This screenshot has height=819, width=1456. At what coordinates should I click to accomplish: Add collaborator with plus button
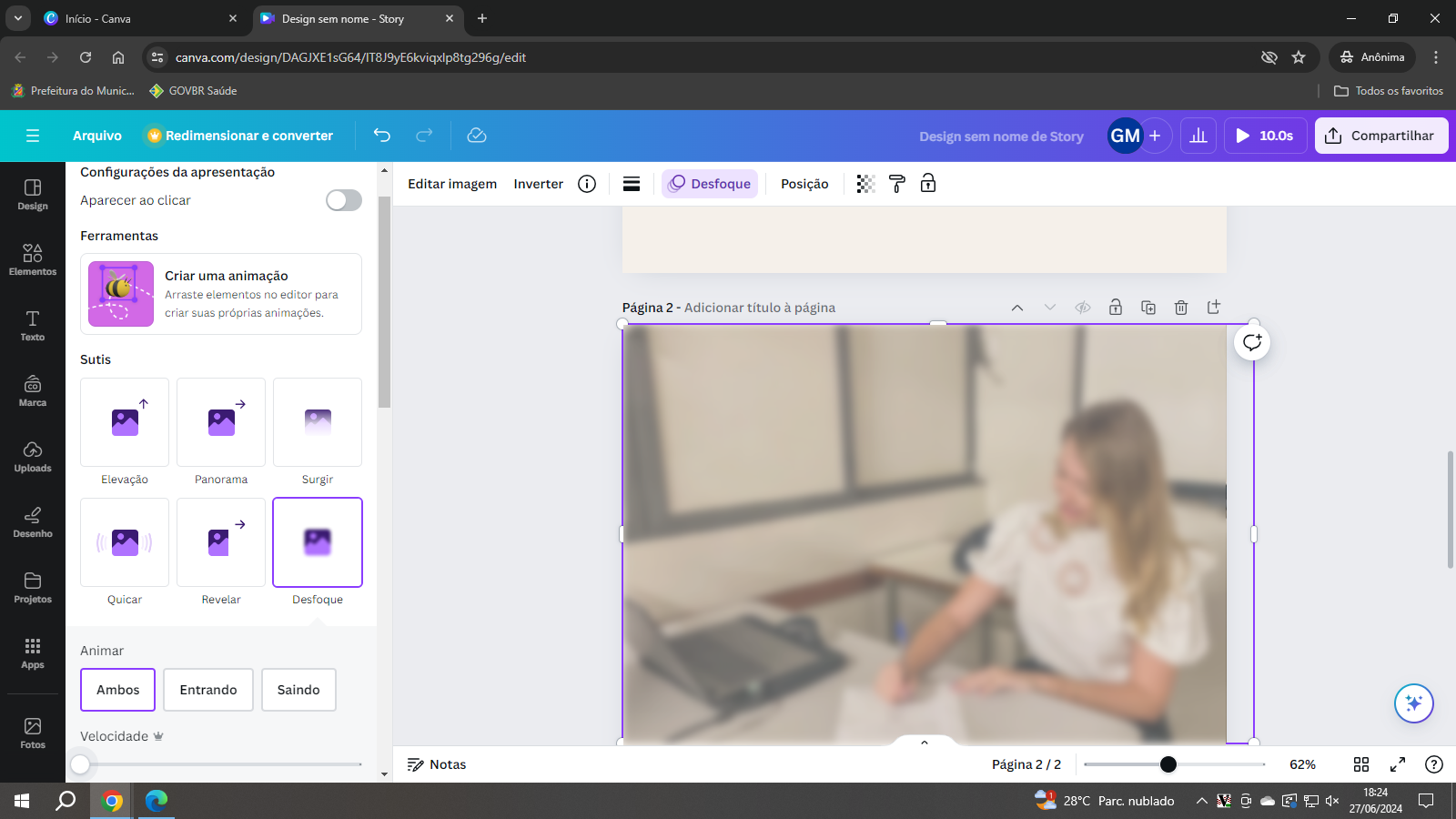click(x=1155, y=136)
